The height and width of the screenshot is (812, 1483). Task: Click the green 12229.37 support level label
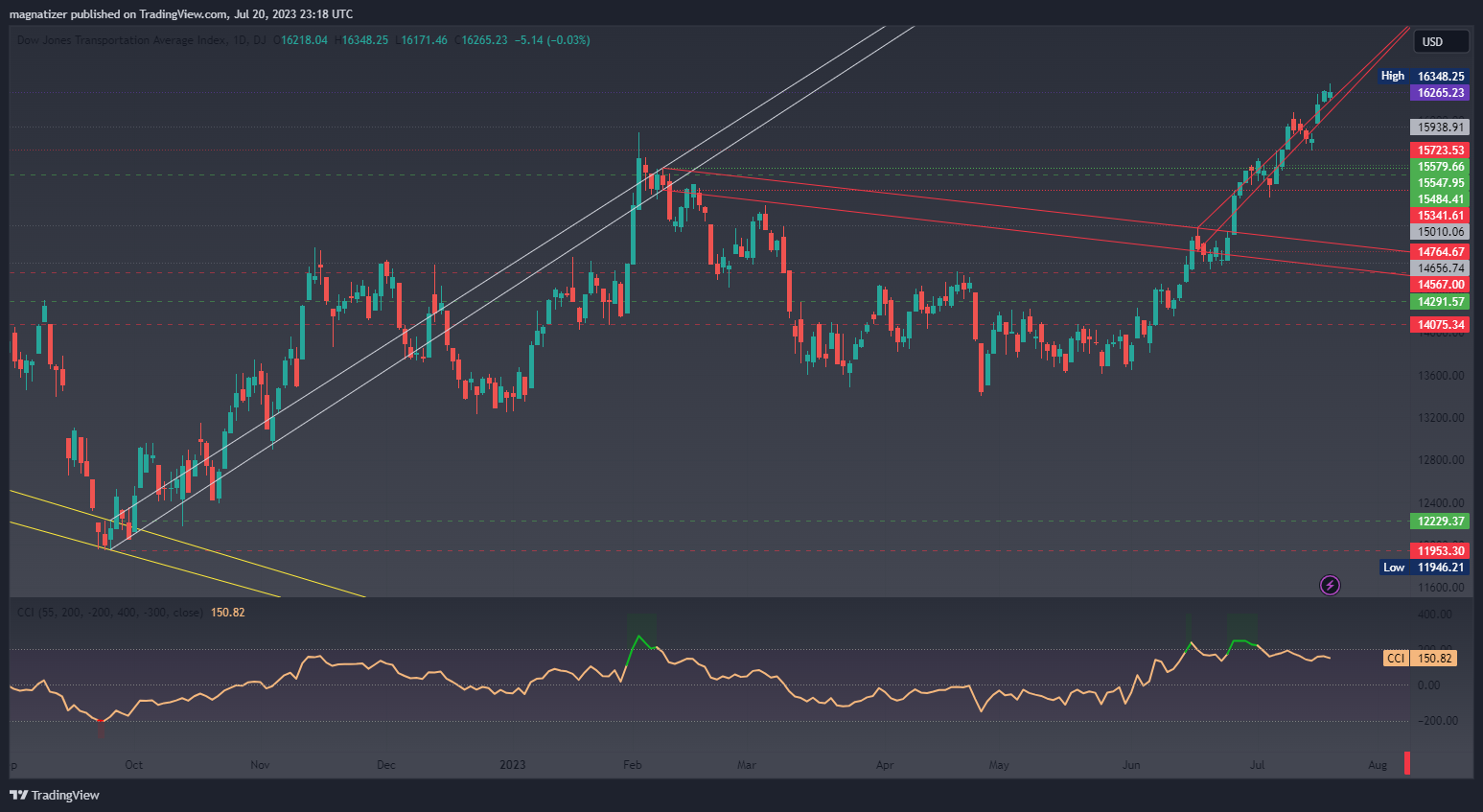coord(1440,522)
